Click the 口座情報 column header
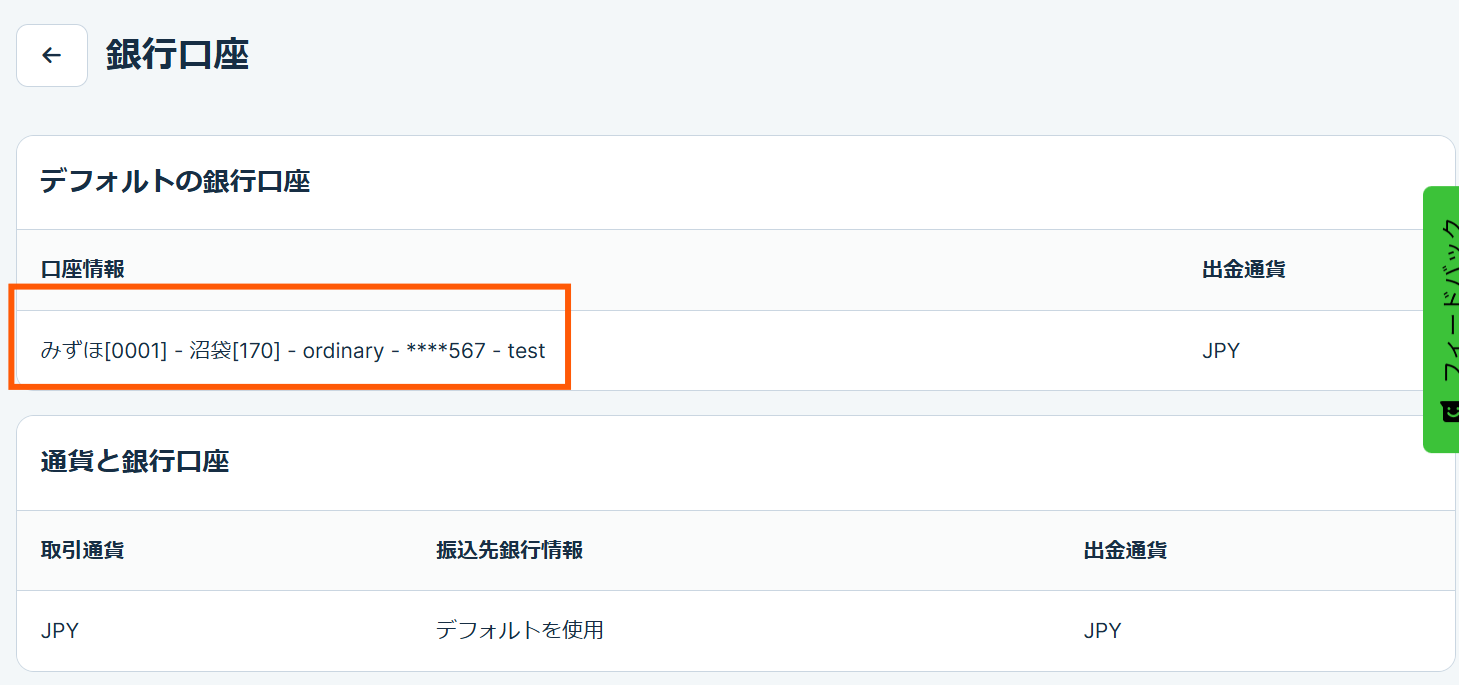1459x685 pixels. [82, 270]
